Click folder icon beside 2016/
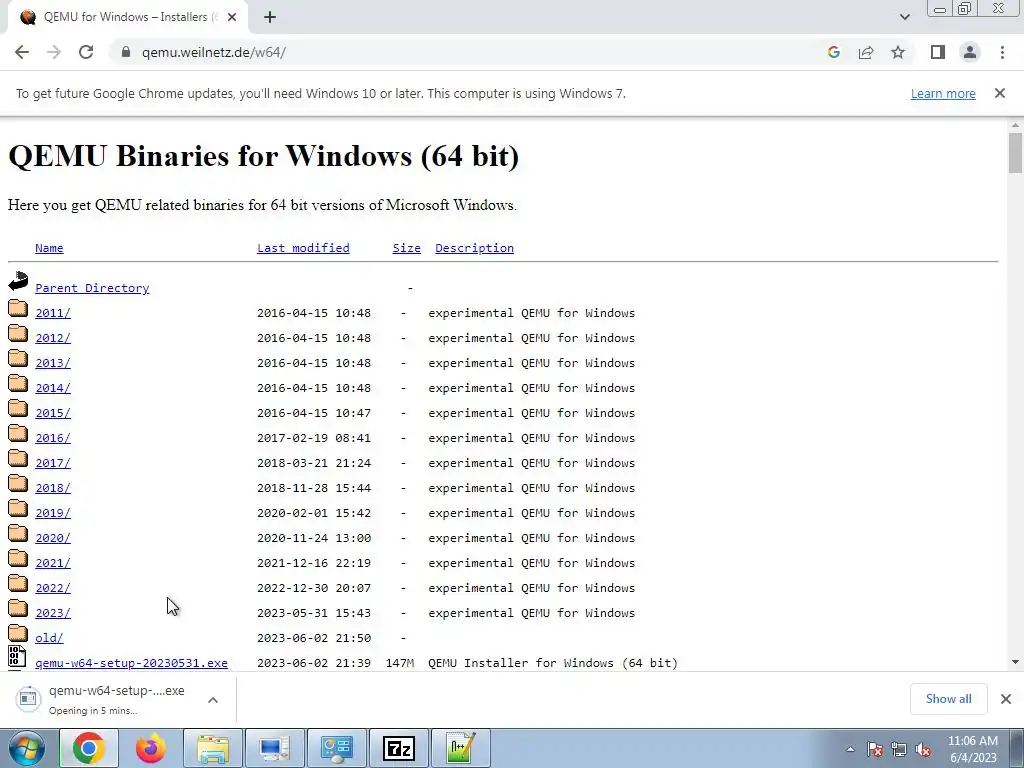The width and height of the screenshot is (1024, 768). pyautogui.click(x=18, y=434)
